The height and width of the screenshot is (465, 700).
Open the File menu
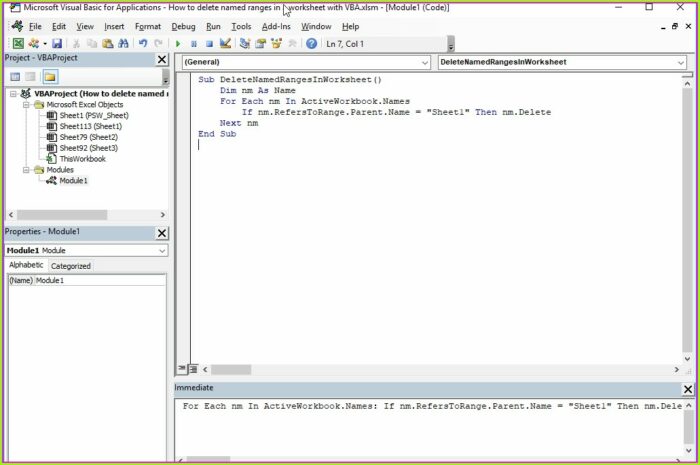click(x=35, y=27)
